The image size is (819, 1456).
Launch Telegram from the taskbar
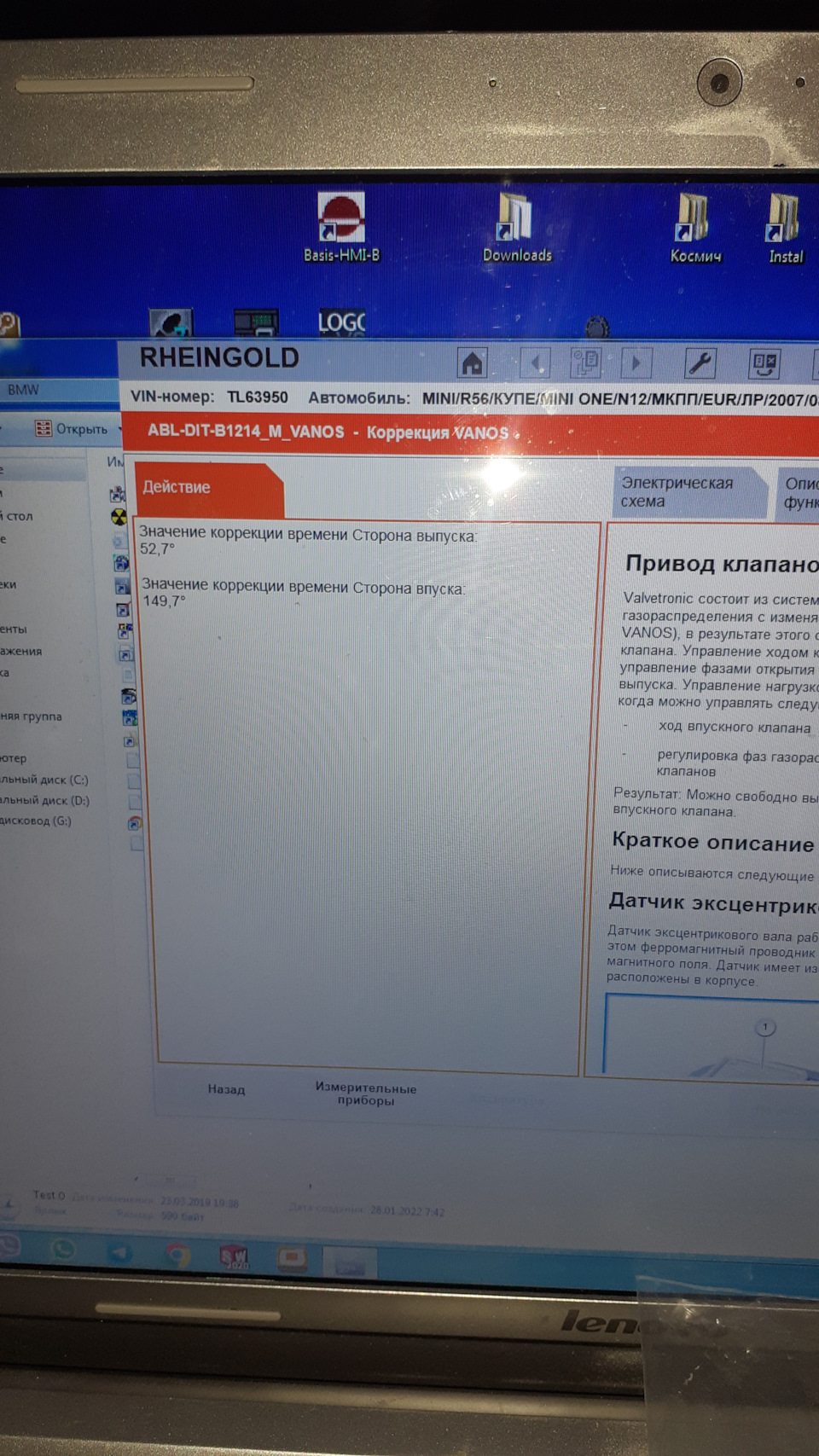point(120,1252)
